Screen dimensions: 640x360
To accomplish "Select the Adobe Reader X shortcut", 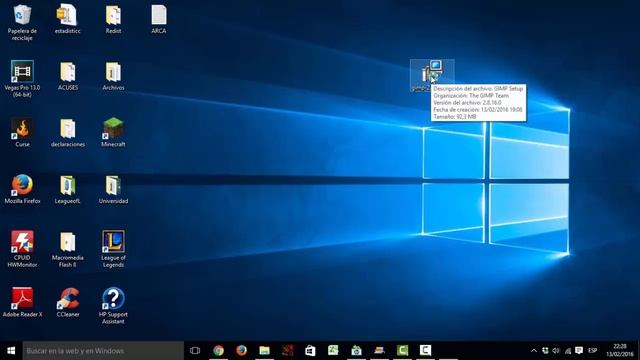I will (x=22, y=302).
